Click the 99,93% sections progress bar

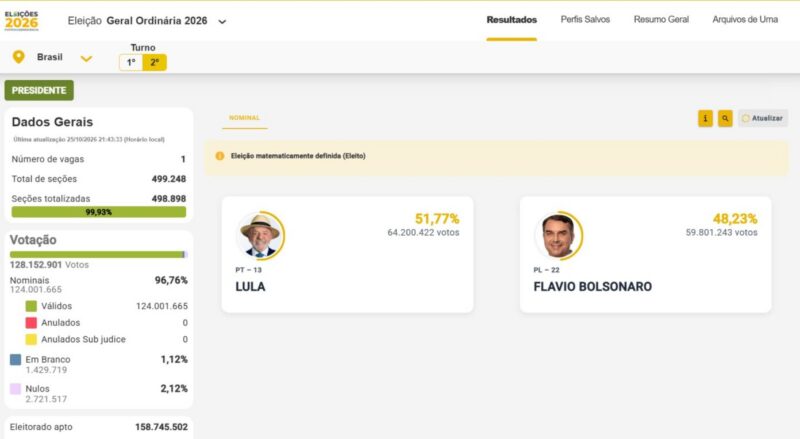tap(98, 212)
